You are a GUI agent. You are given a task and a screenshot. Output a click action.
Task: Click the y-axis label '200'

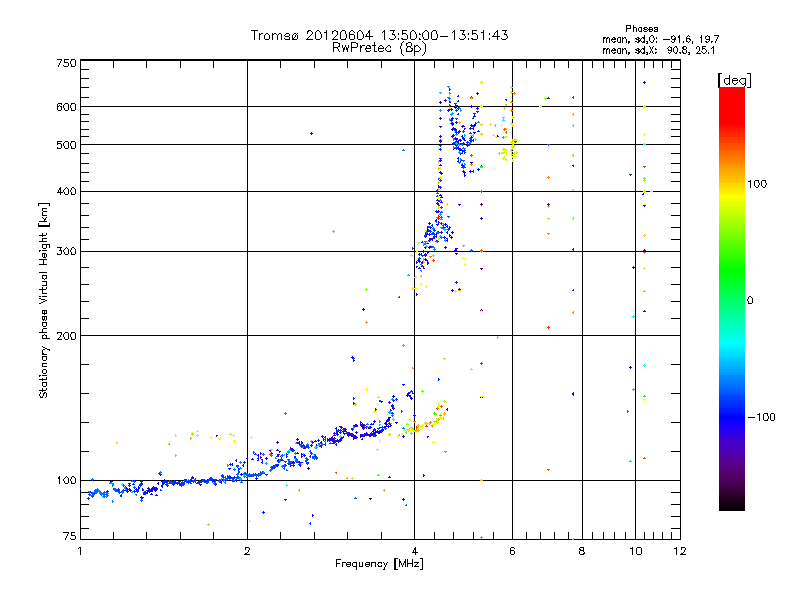tap(66, 336)
